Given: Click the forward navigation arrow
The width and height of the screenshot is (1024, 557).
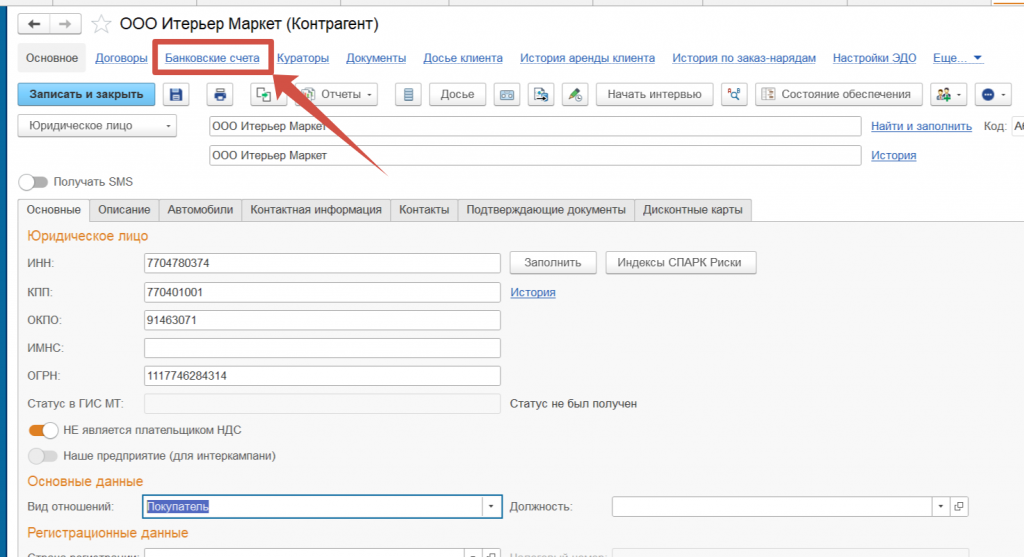Looking at the screenshot, I should click(x=65, y=23).
